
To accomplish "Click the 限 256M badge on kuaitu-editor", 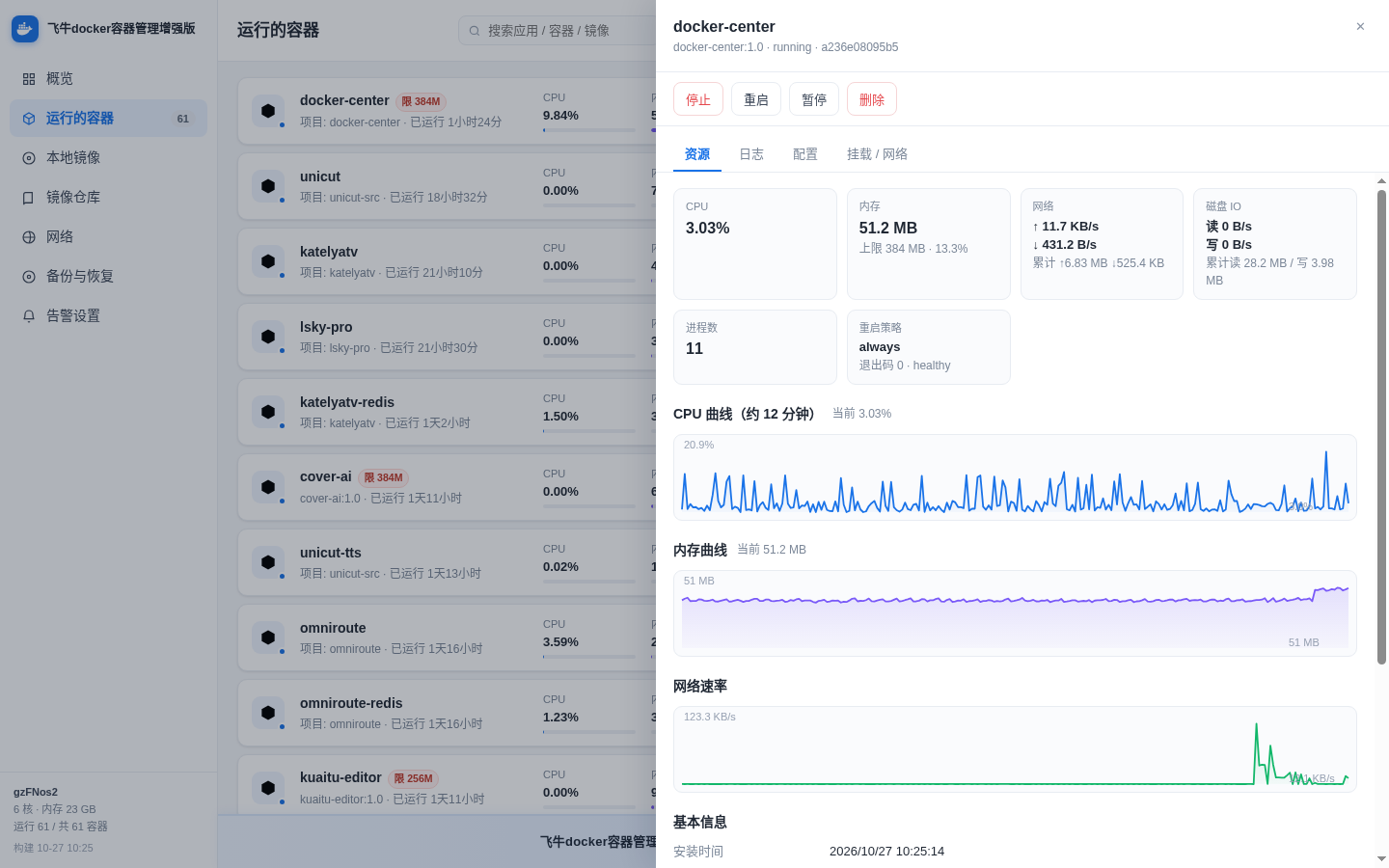I will point(413,778).
